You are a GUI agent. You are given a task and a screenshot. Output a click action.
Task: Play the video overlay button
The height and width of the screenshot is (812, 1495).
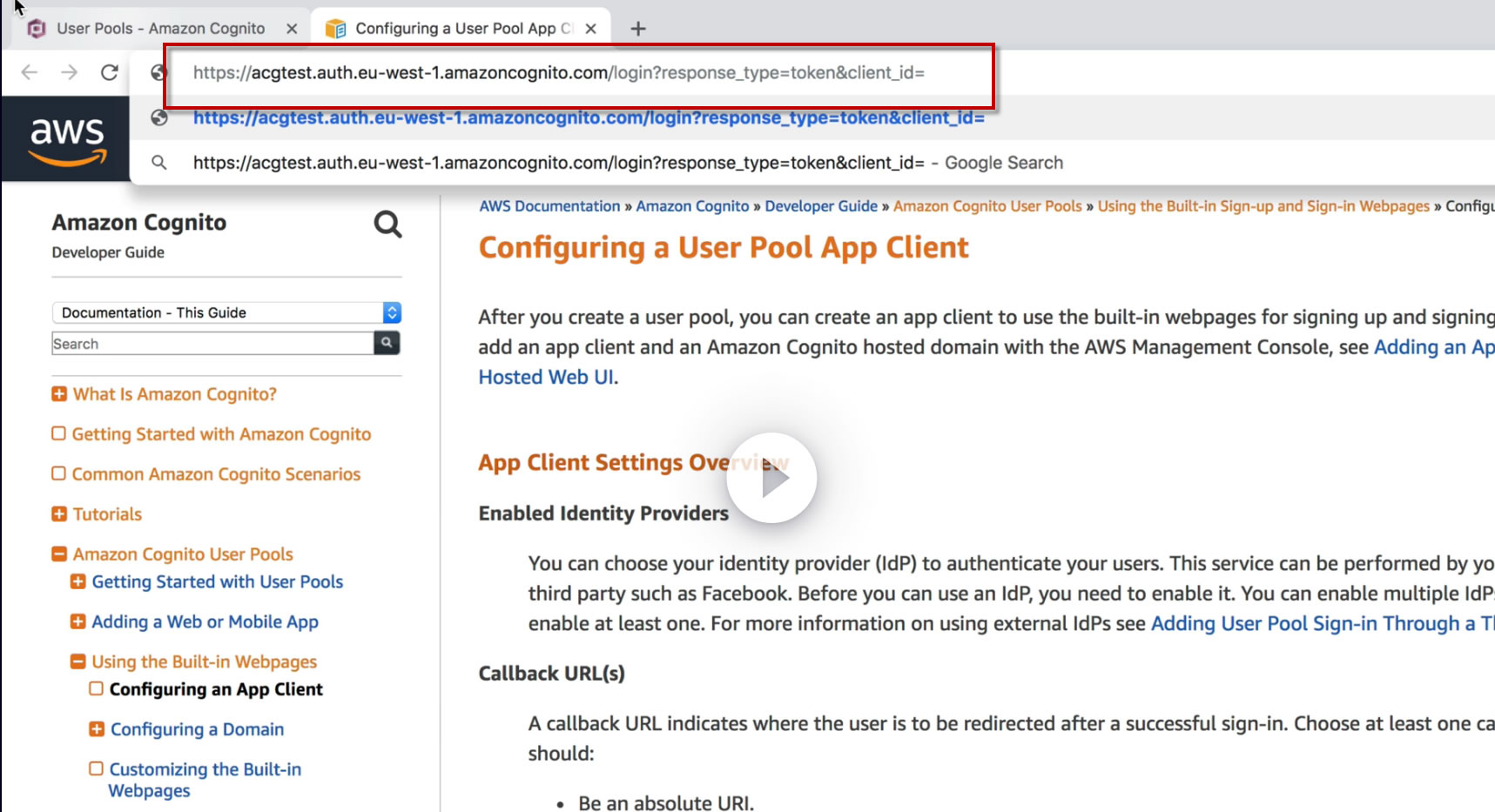tap(771, 478)
